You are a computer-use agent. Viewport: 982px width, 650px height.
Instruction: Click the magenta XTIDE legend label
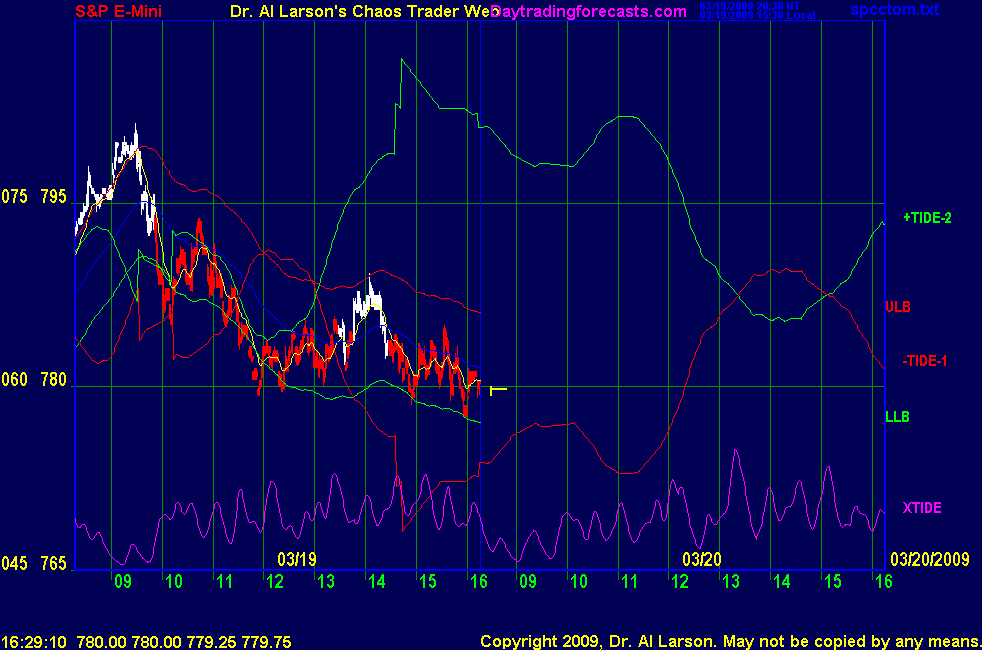(921, 508)
